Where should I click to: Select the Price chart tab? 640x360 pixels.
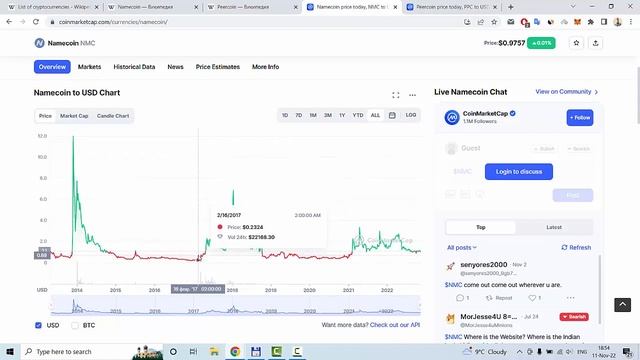click(x=45, y=116)
